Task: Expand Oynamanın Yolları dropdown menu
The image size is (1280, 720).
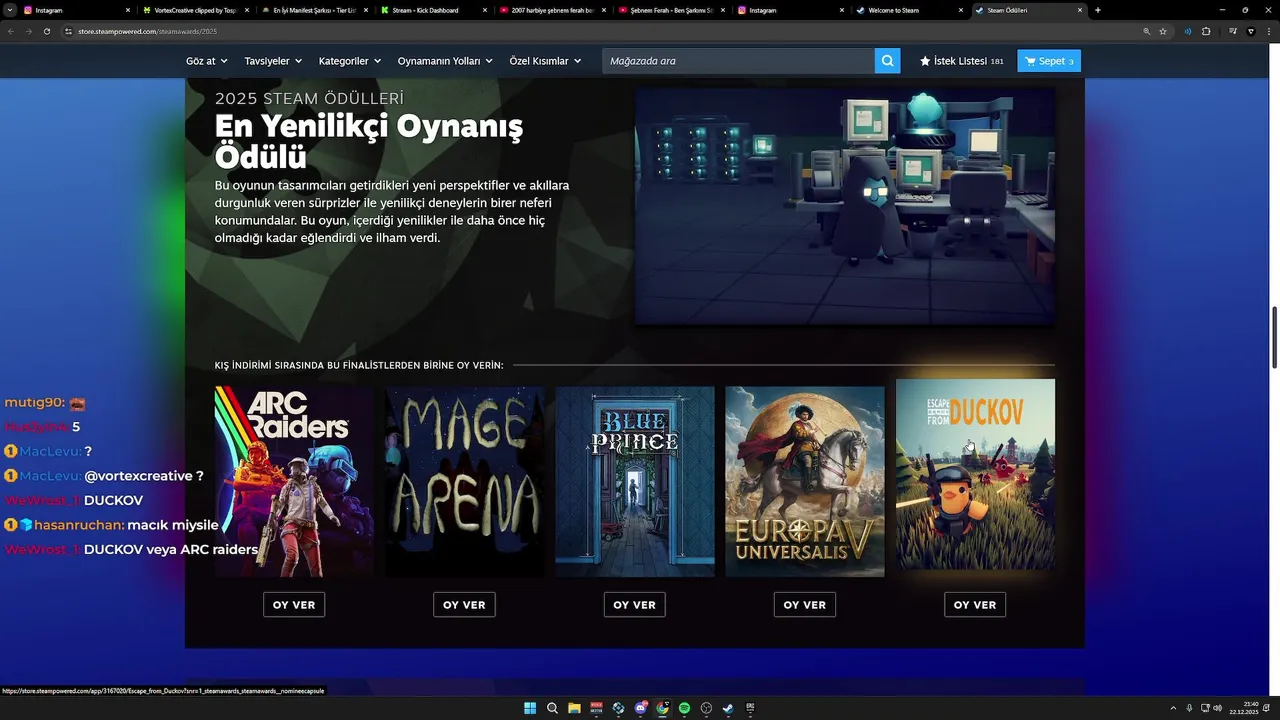Action: pos(445,61)
